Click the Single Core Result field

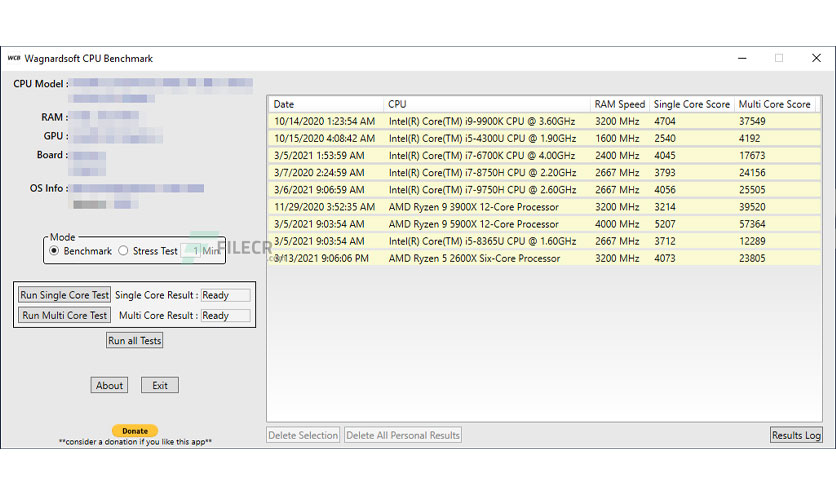coord(226,295)
